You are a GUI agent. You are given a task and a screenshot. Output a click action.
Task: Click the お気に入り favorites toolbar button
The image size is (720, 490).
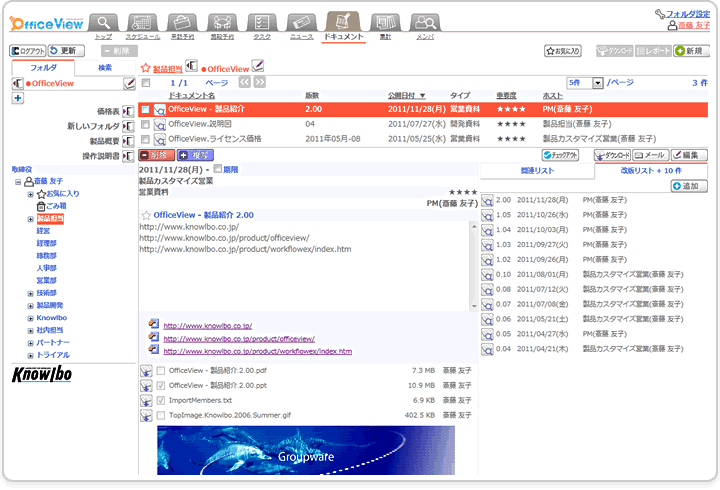pyautogui.click(x=562, y=51)
